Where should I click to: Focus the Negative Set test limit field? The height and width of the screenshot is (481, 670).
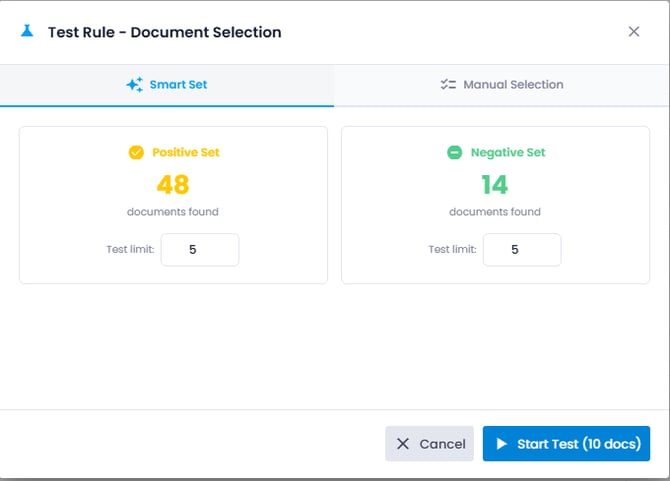[x=521, y=250]
